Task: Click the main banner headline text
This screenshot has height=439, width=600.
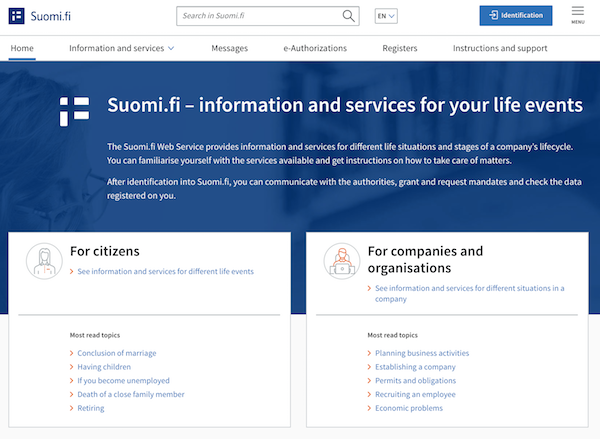Action: (345, 105)
